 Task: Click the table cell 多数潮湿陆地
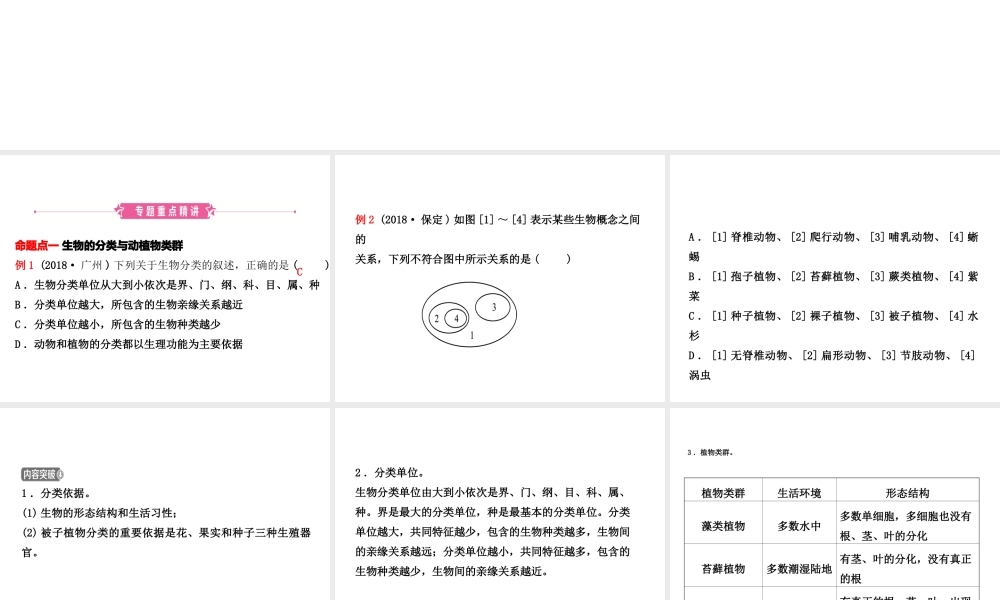point(799,569)
